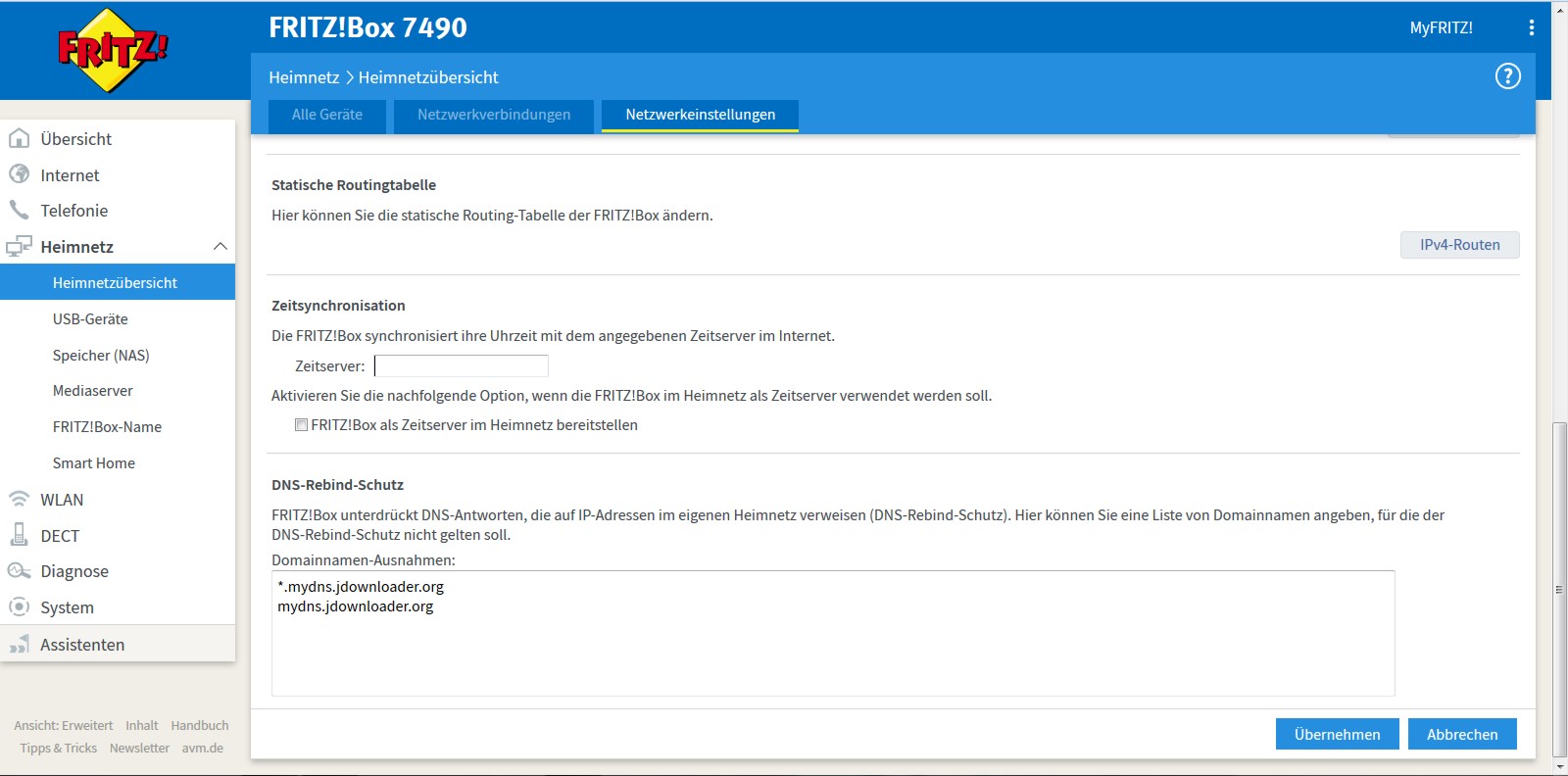Open Internet menu entry
This screenshot has height=776, width=1568.
[x=70, y=175]
